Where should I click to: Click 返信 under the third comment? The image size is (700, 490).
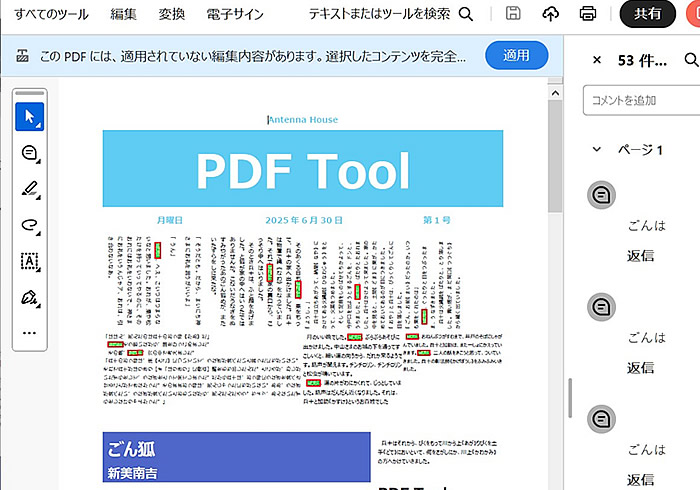click(x=640, y=480)
